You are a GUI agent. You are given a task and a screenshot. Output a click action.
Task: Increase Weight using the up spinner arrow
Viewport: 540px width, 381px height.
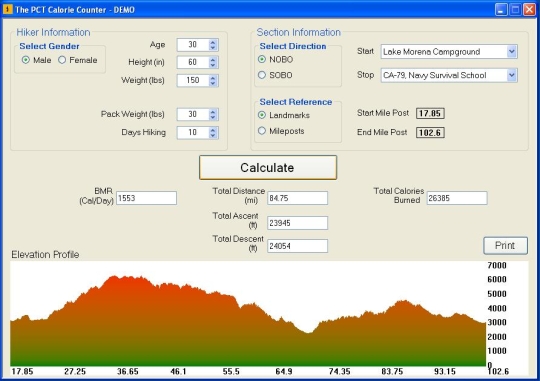[x=213, y=78]
